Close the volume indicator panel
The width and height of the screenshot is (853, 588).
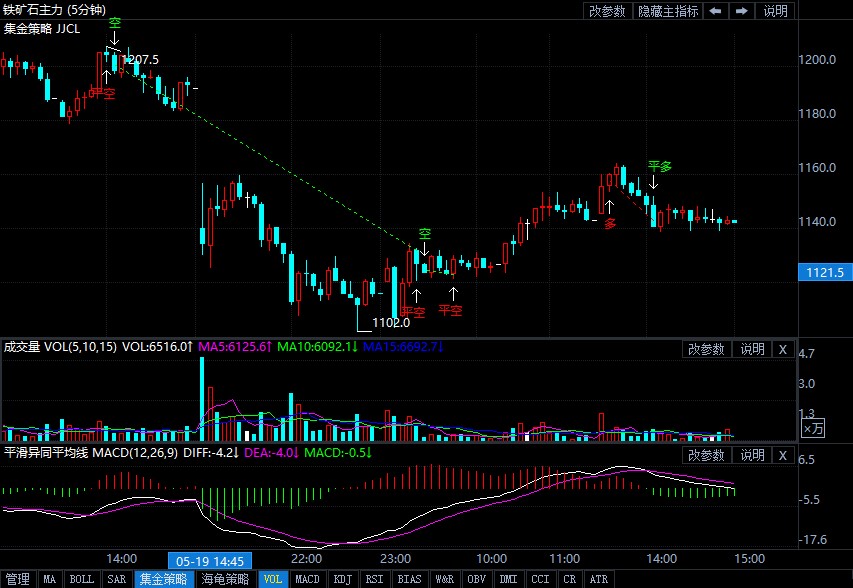pyautogui.click(x=783, y=349)
